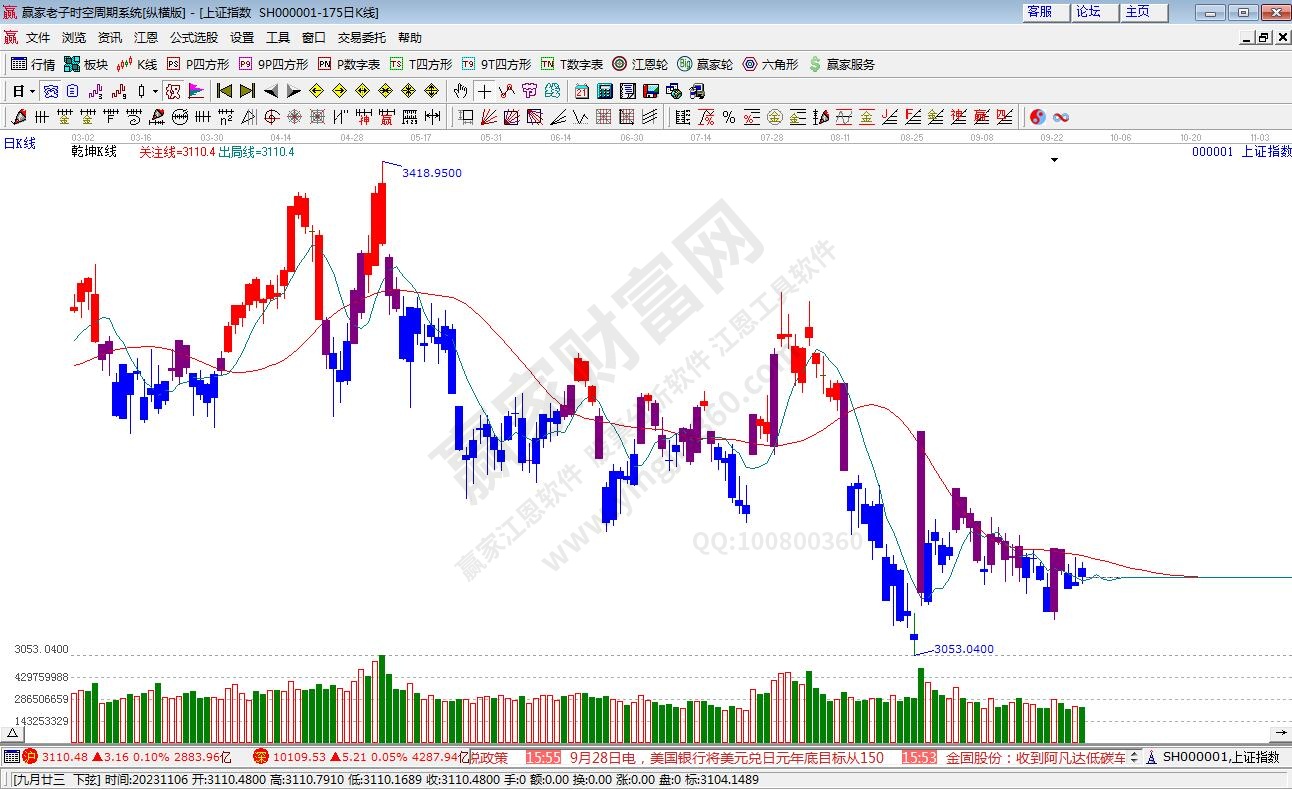Open the candlestick style dropdown arrow

tap(155, 91)
